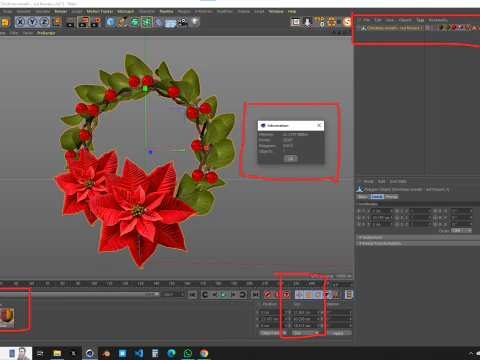Open the MoGraph menu
Screen dimensions: 480x360
(126, 11)
